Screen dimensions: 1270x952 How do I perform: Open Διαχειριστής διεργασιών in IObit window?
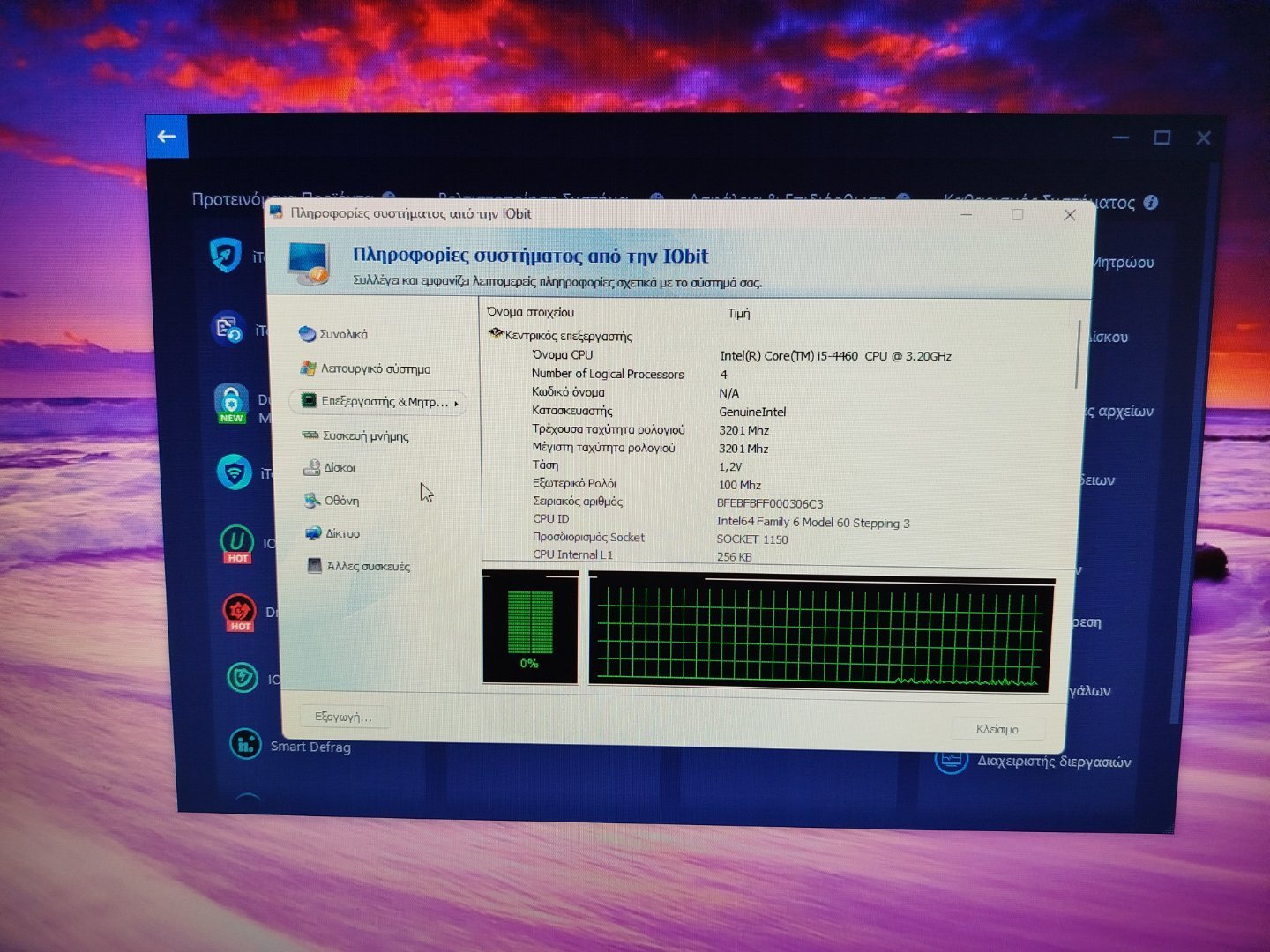1054,761
